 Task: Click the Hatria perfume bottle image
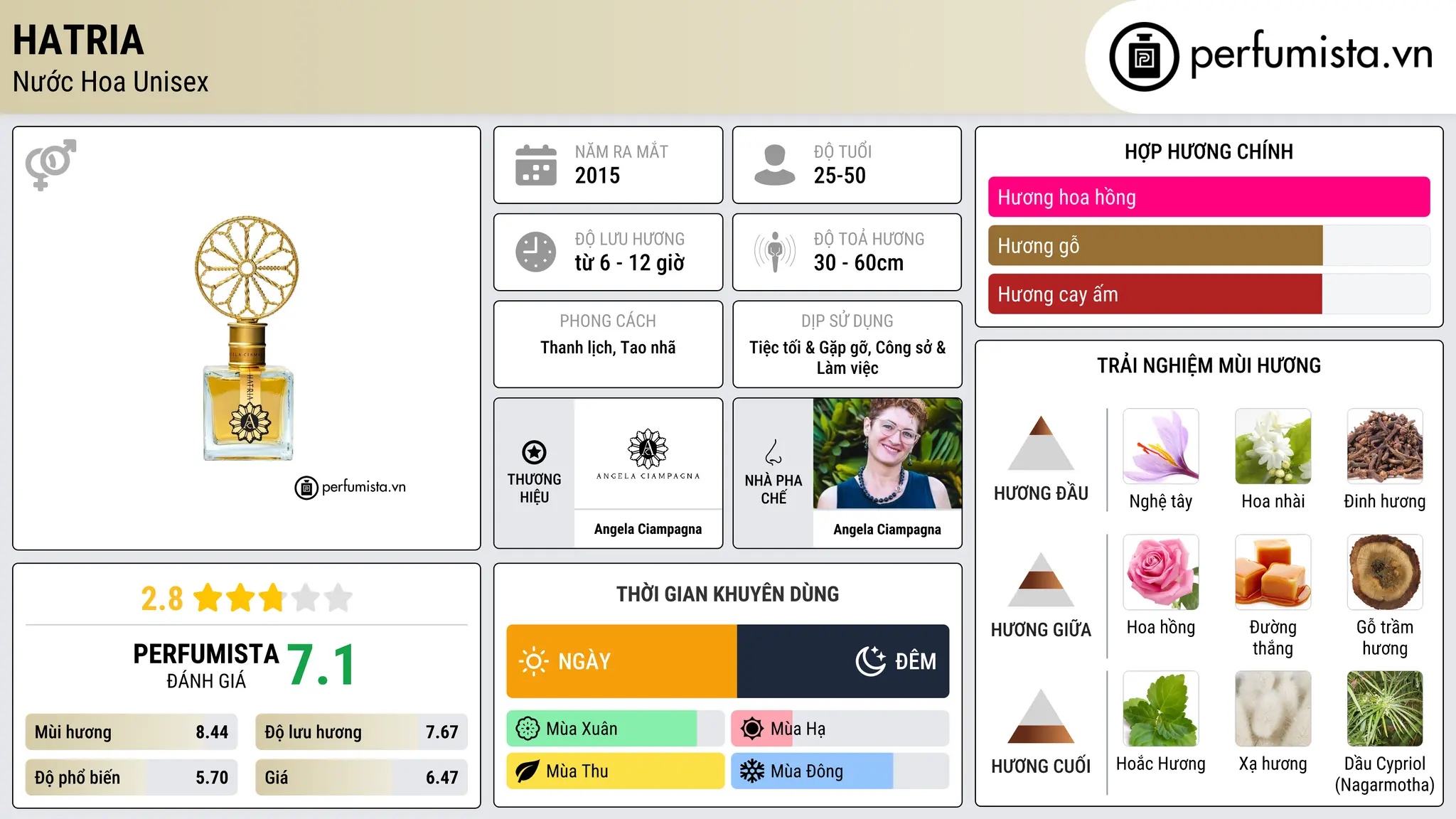point(247,338)
